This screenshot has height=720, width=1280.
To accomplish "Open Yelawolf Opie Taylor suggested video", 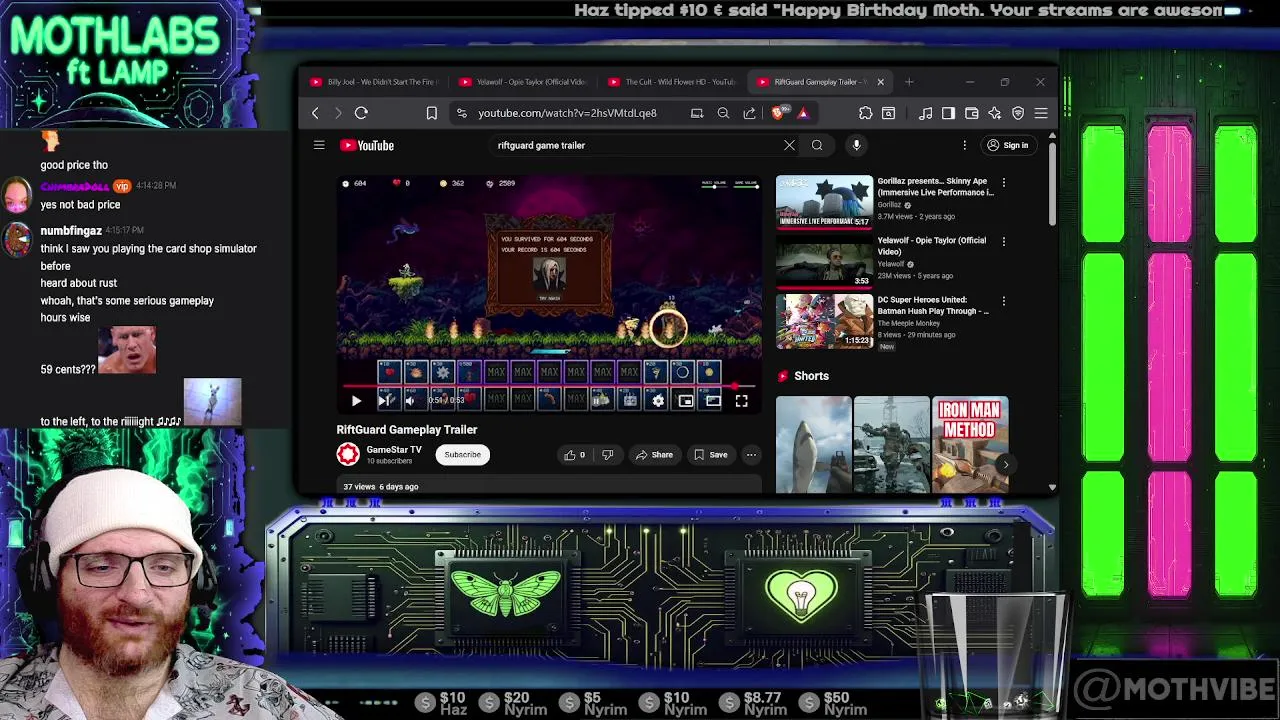I will pos(824,262).
